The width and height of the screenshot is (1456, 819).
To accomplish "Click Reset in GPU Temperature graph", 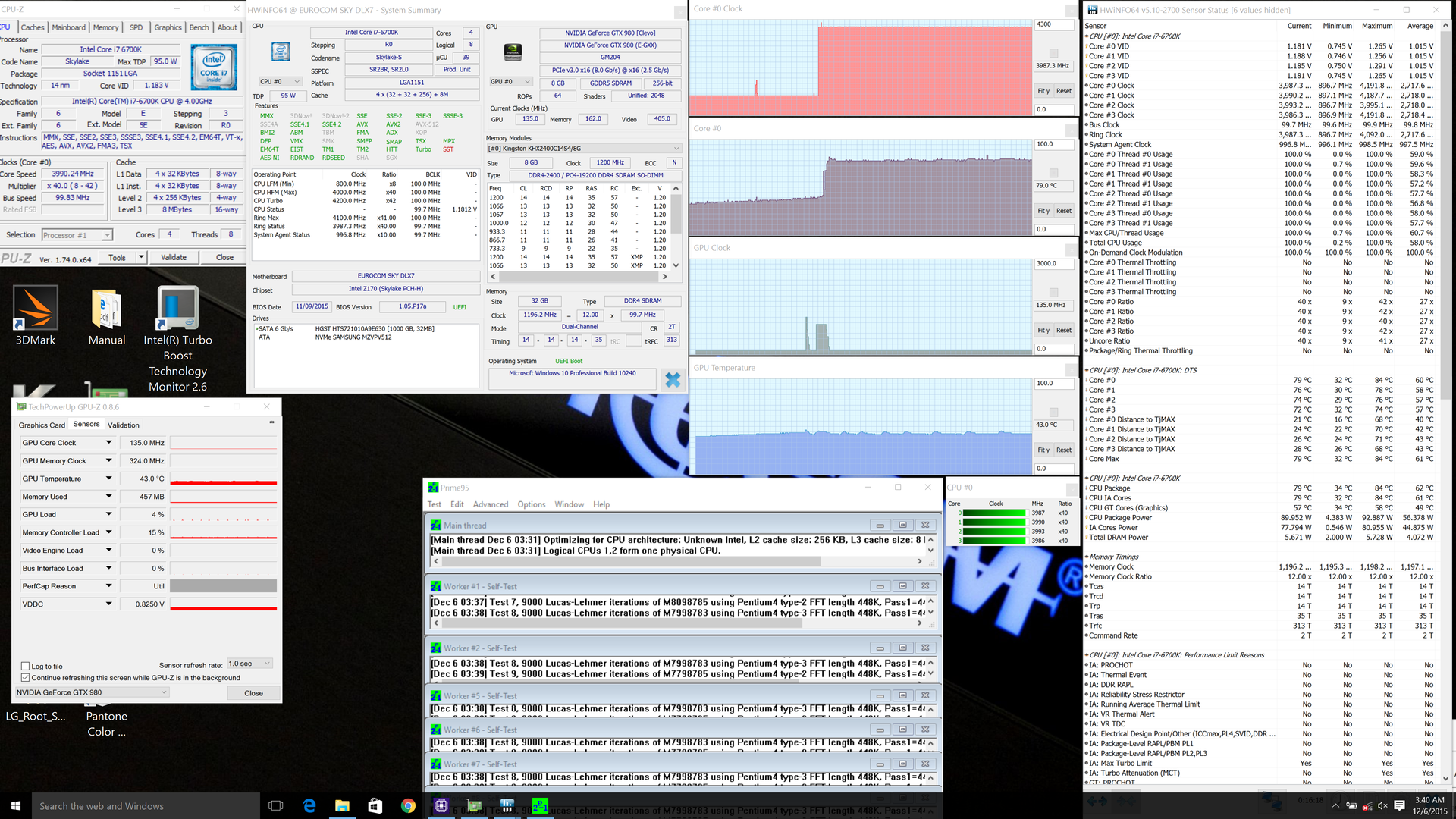I will click(x=1064, y=450).
